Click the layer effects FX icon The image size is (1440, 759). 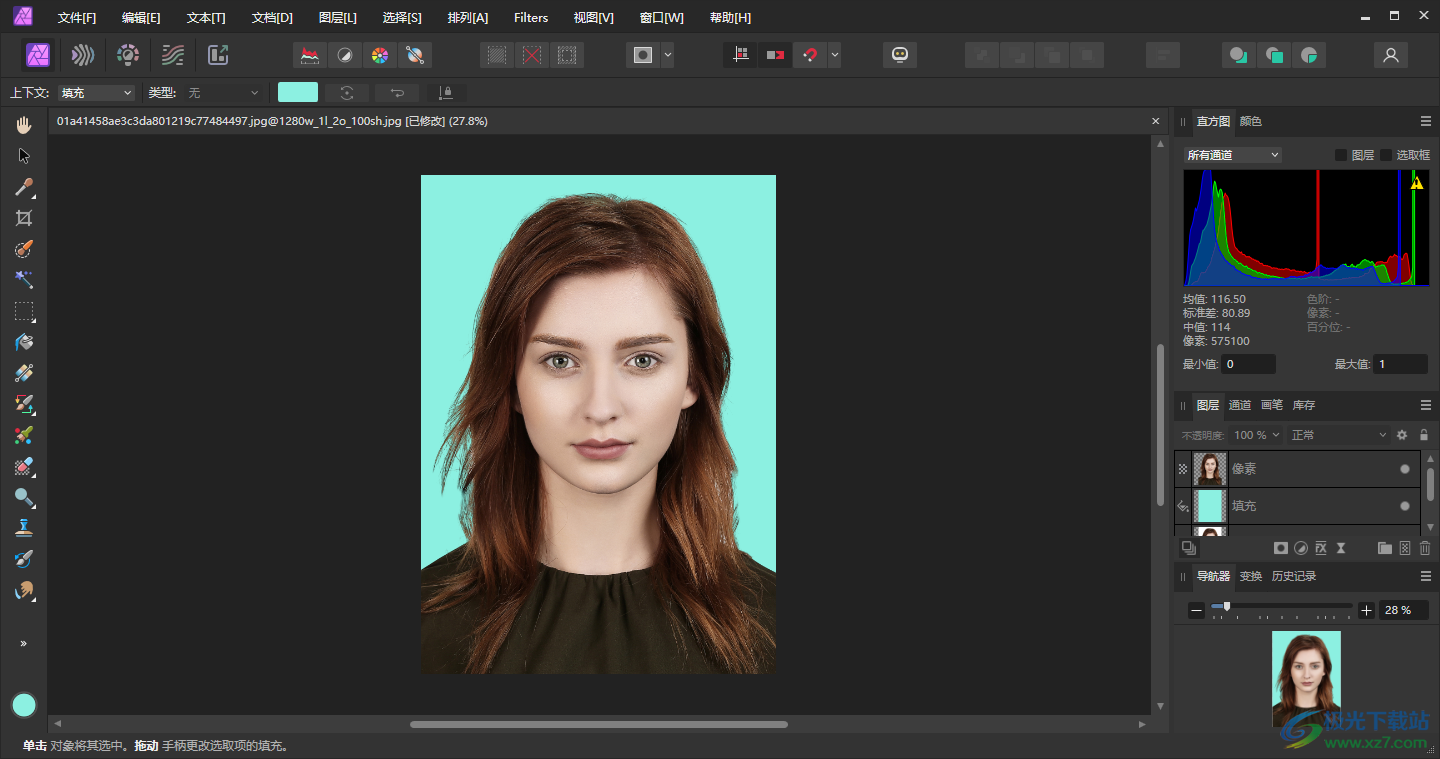[1321, 548]
